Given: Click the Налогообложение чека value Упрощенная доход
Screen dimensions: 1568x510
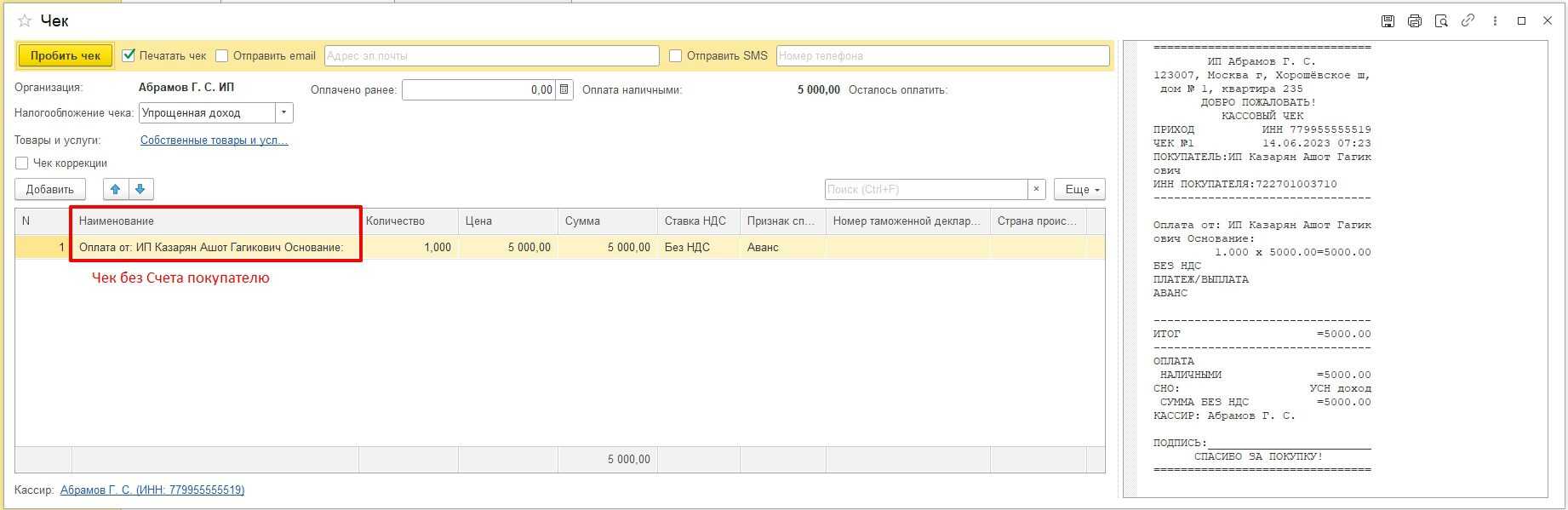Looking at the screenshot, I should (x=207, y=112).
